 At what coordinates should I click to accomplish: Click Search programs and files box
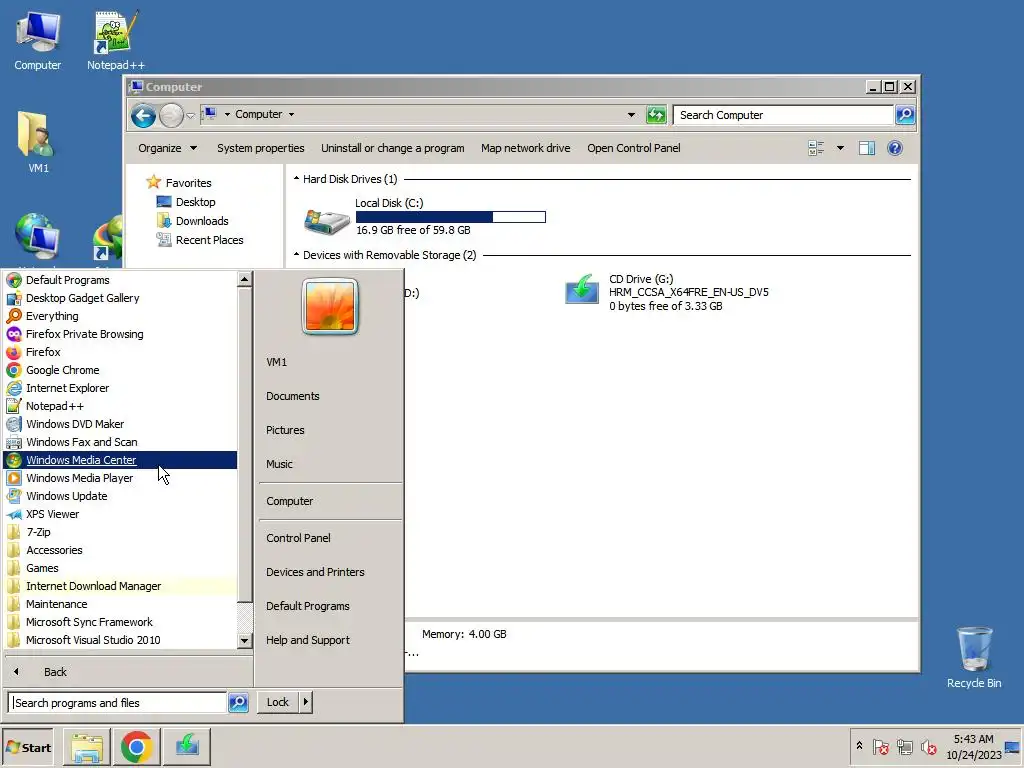pyautogui.click(x=118, y=703)
